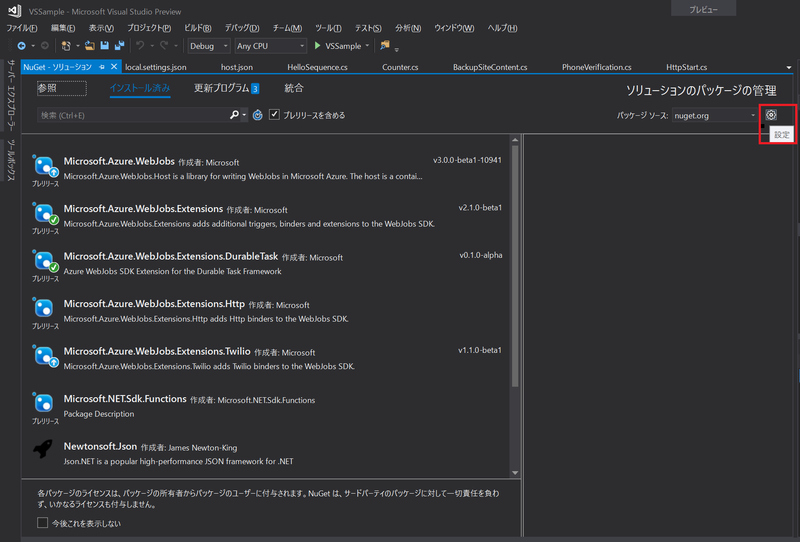
Task: Click the Save floppy disk icon
Action: 105,46
